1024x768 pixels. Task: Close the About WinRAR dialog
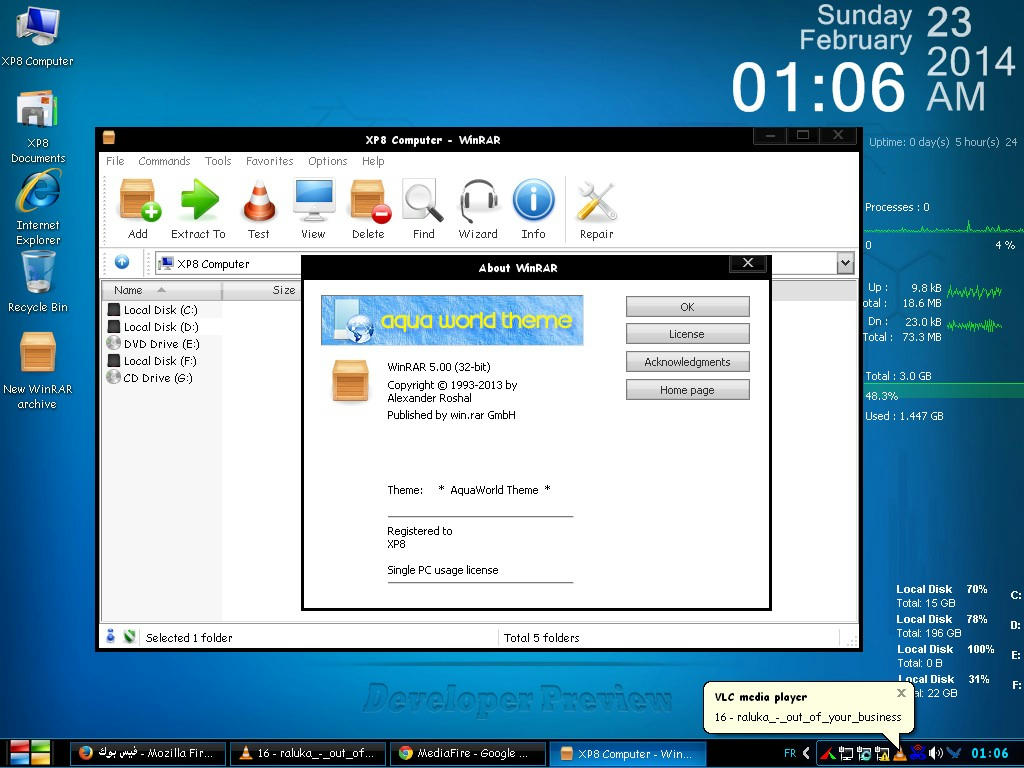tap(748, 263)
